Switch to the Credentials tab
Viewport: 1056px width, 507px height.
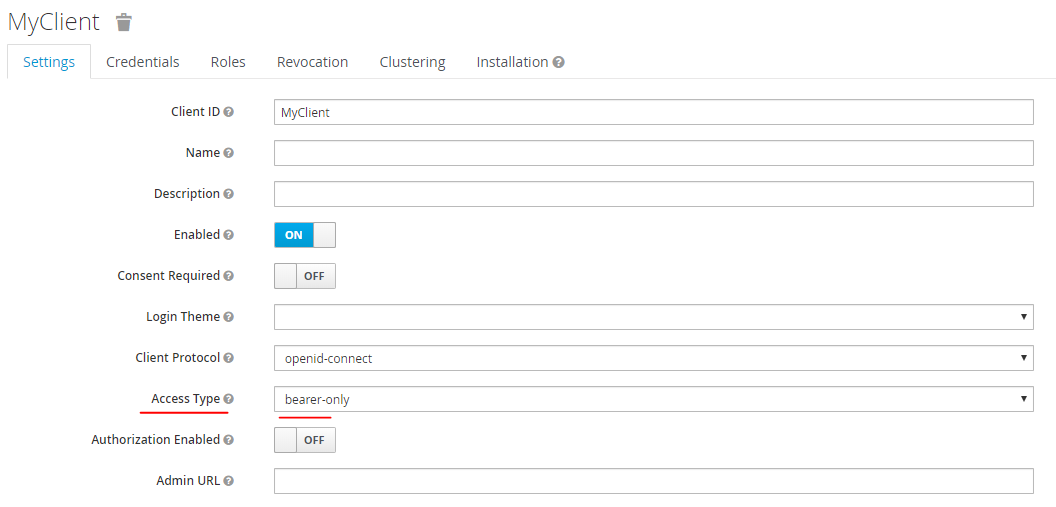pyautogui.click(x=143, y=62)
